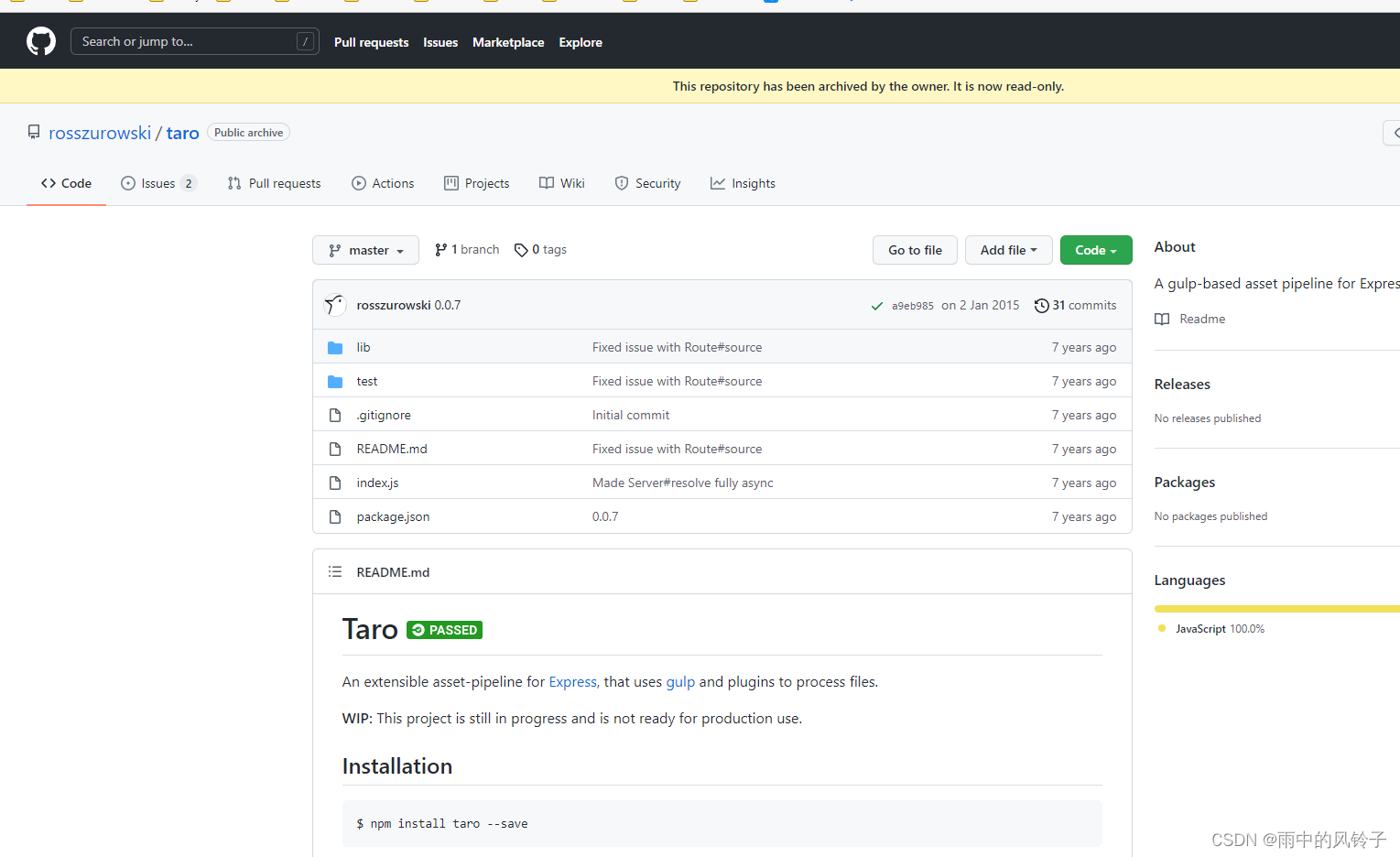Open the taro repository link
Viewport: 1400px width, 857px height.
point(183,133)
